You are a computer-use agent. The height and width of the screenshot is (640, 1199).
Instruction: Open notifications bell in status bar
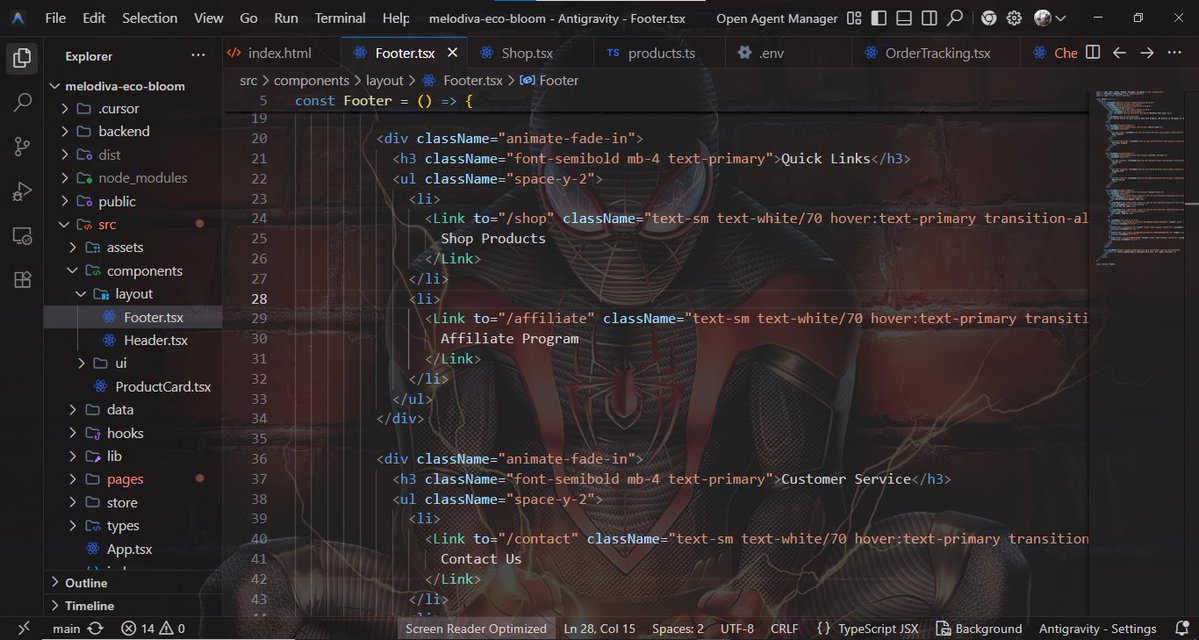click(1182, 629)
